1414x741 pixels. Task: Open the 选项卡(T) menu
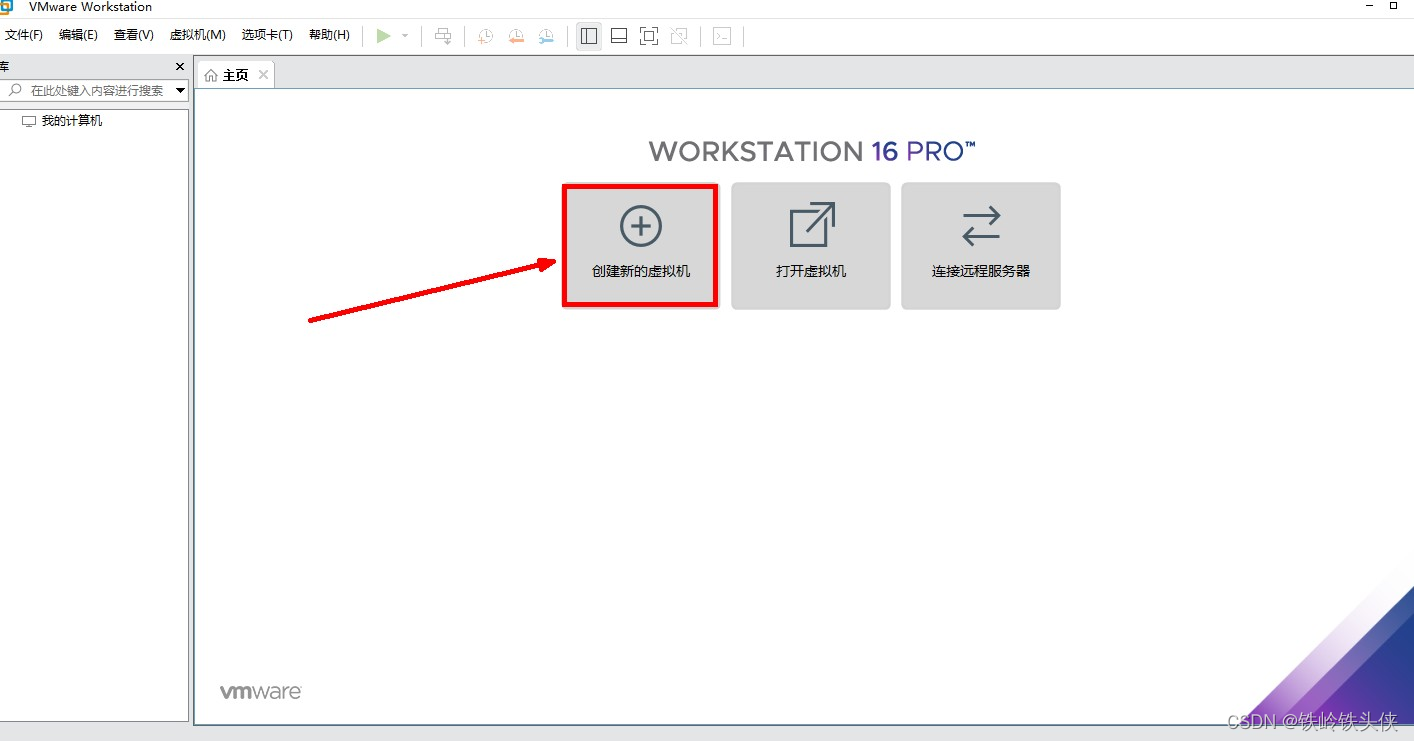(267, 35)
